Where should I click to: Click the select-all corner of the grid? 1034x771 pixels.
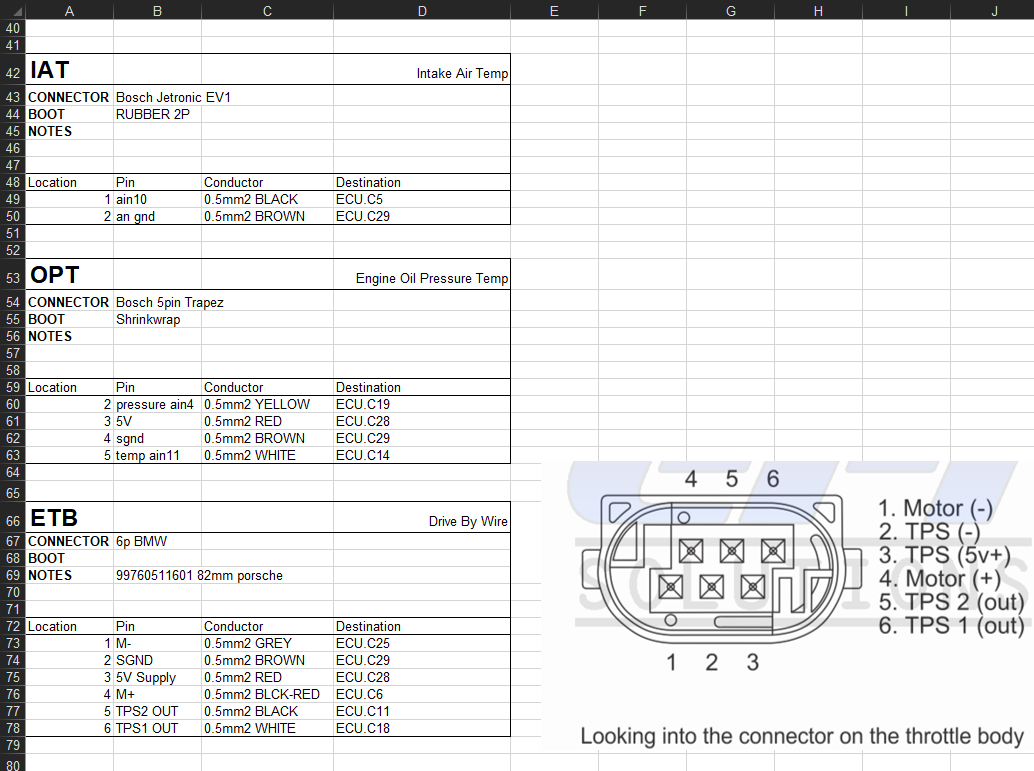(x=12, y=10)
